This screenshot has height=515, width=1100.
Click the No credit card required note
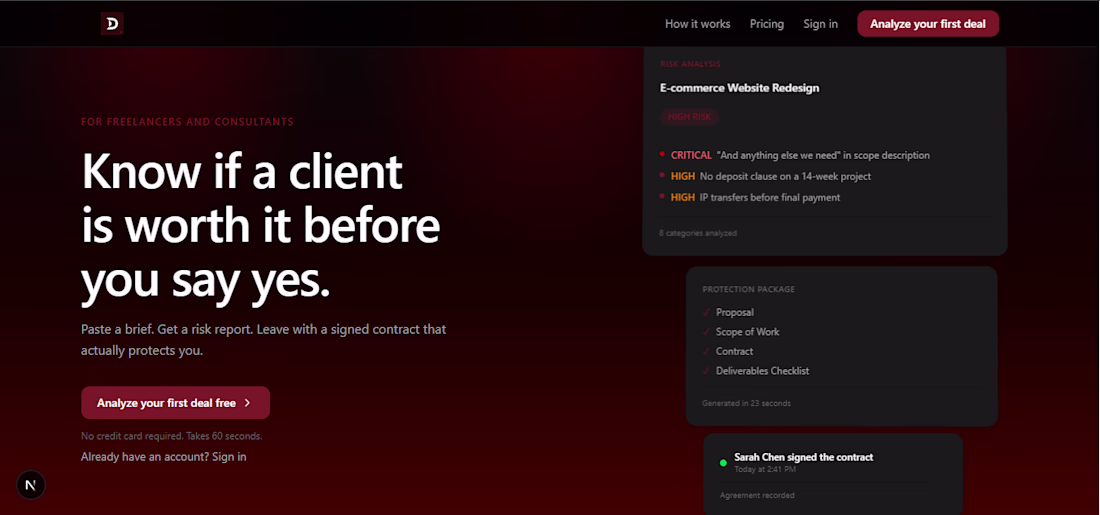172,436
